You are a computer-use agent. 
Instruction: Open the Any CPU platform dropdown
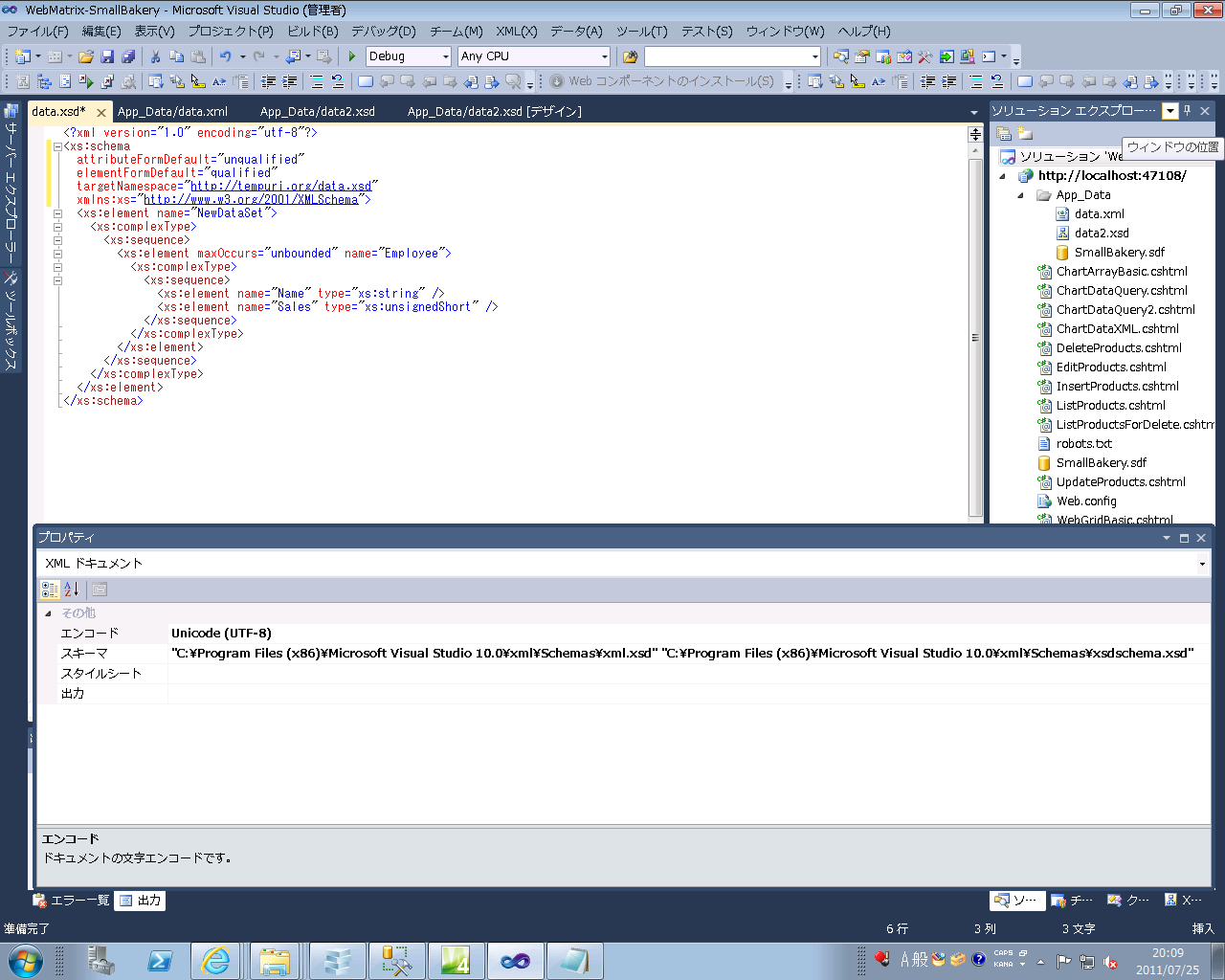pos(606,56)
